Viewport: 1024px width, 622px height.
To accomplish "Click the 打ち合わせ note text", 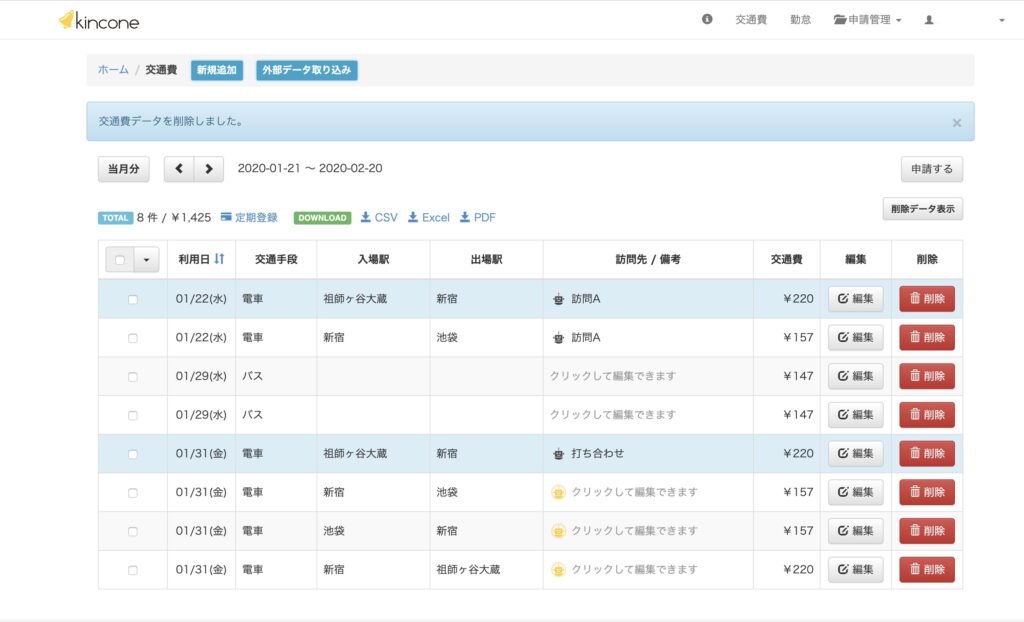I will tap(598, 453).
